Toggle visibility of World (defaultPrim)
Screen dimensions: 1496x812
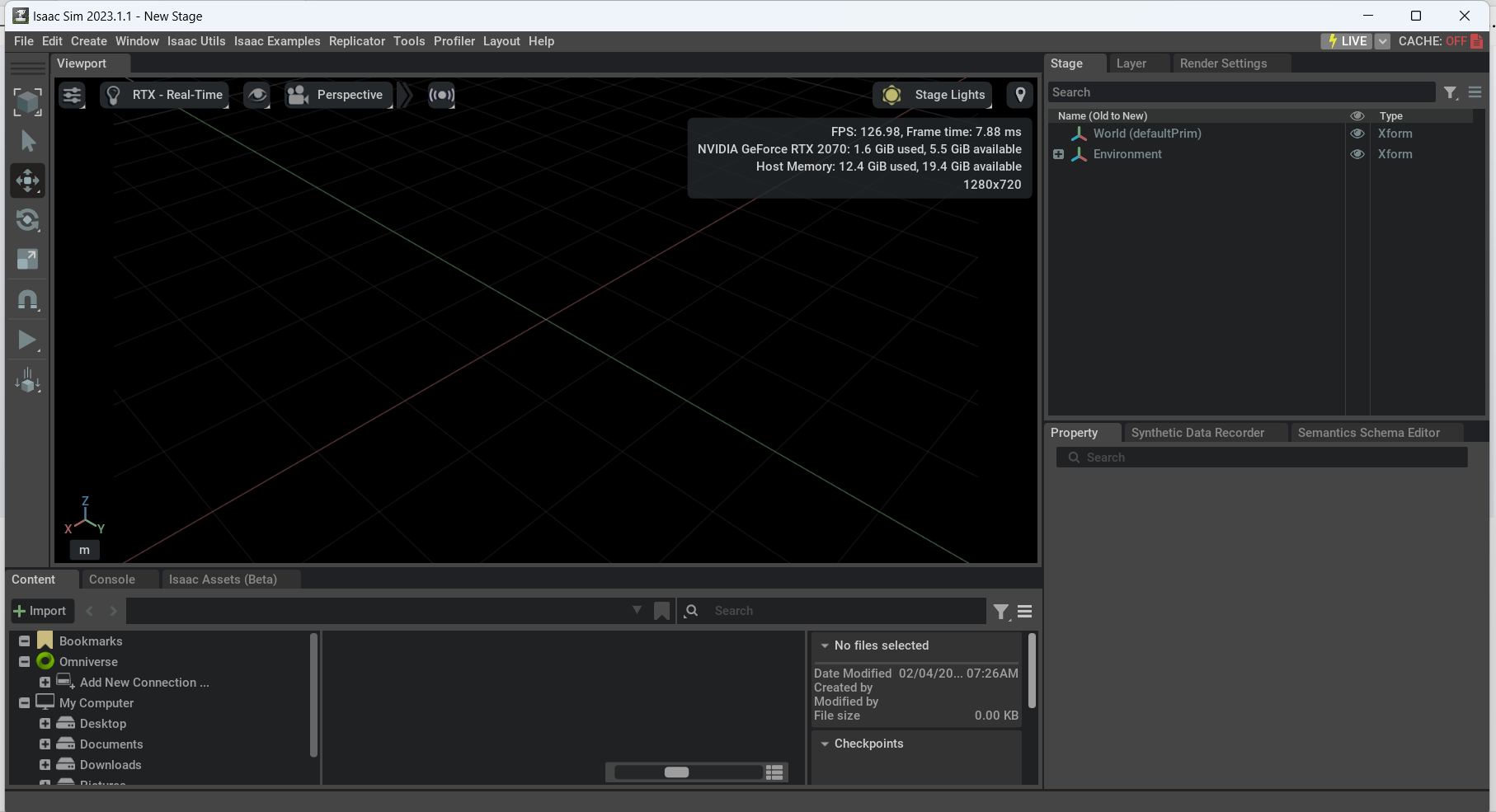pos(1357,133)
